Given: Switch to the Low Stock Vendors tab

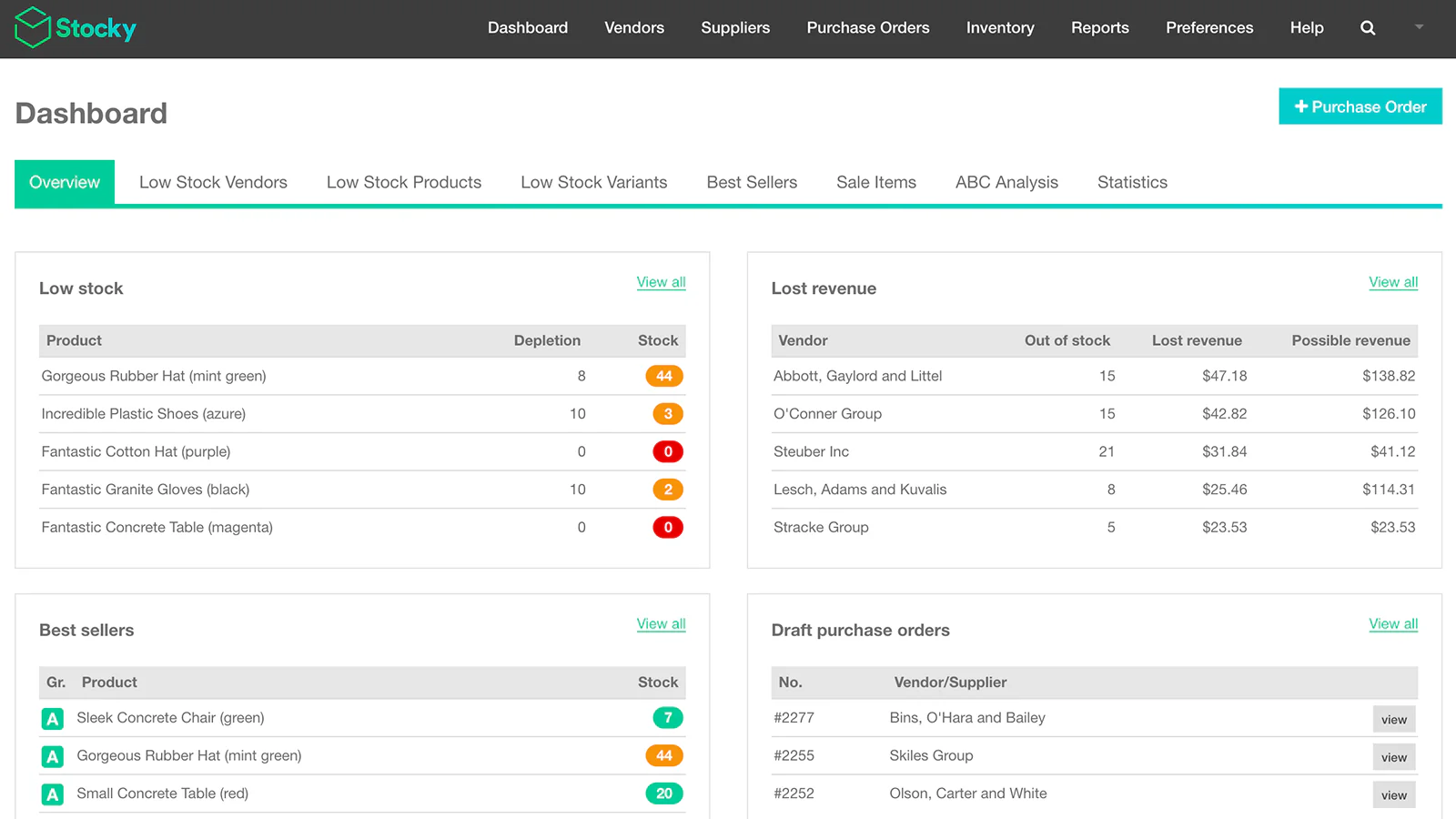Looking at the screenshot, I should tap(212, 182).
